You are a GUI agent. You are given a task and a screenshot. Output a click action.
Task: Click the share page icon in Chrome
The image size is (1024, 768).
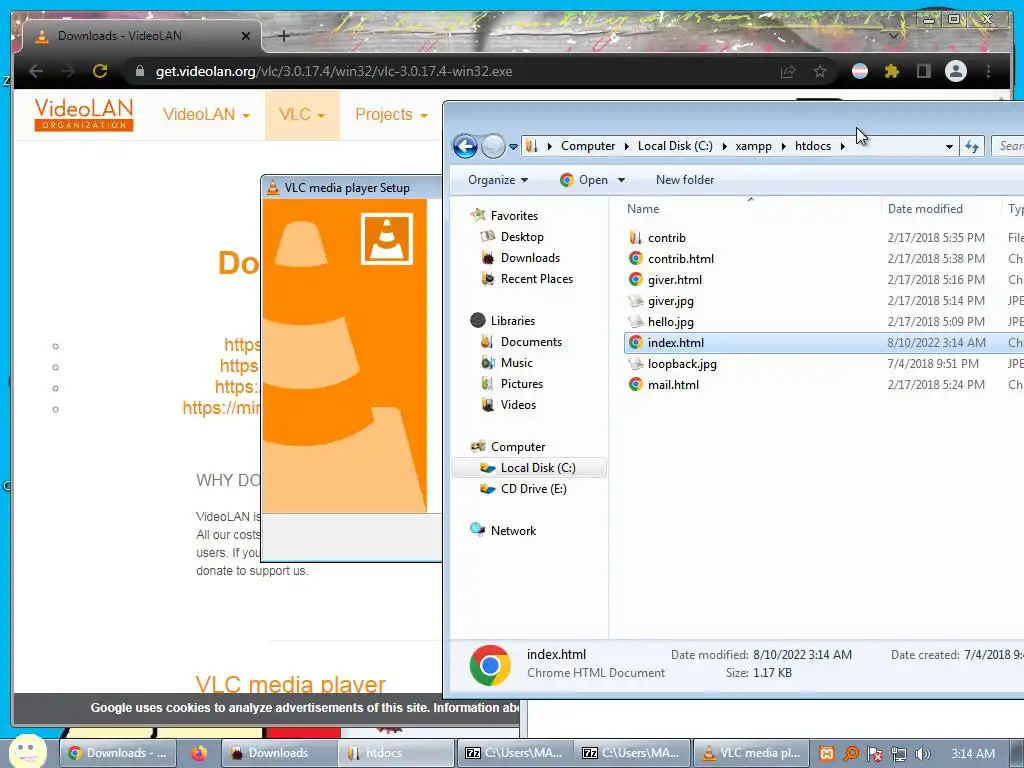(788, 71)
